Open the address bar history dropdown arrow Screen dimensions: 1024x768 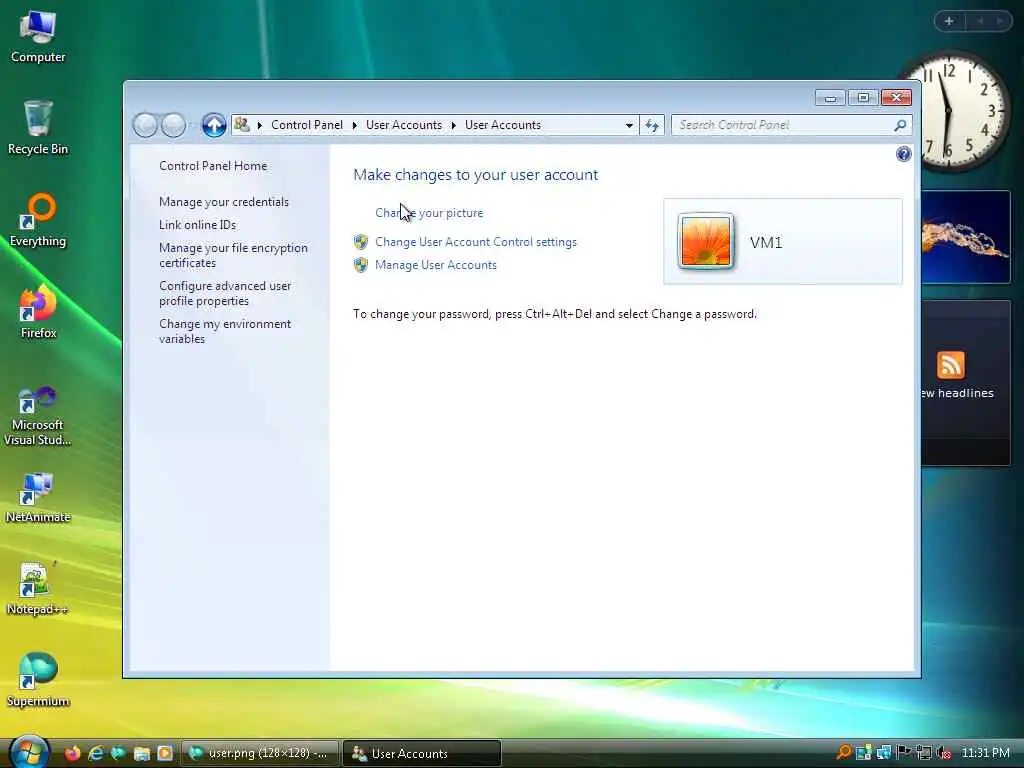click(x=629, y=125)
